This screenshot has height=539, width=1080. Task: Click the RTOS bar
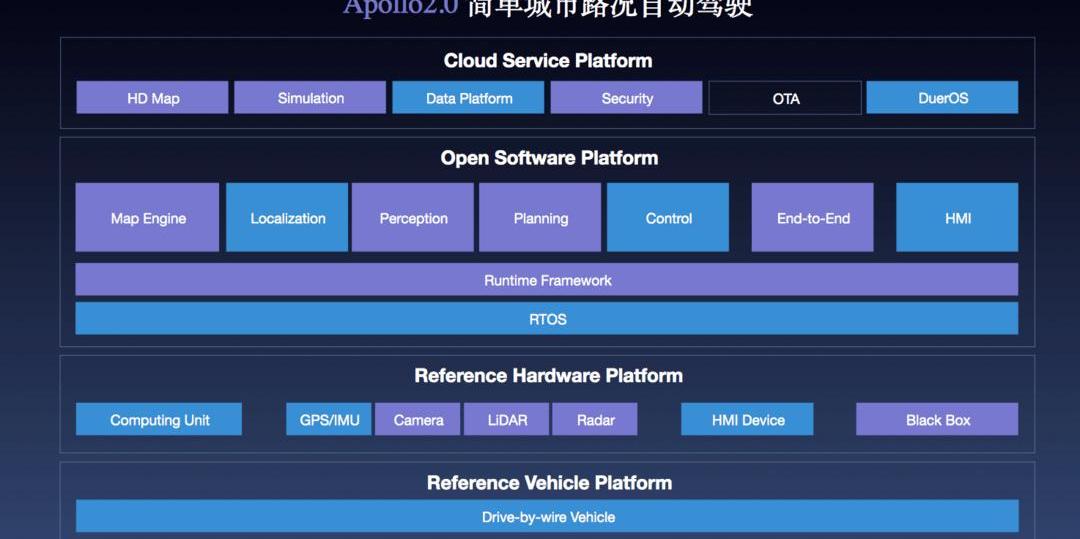pyautogui.click(x=547, y=319)
